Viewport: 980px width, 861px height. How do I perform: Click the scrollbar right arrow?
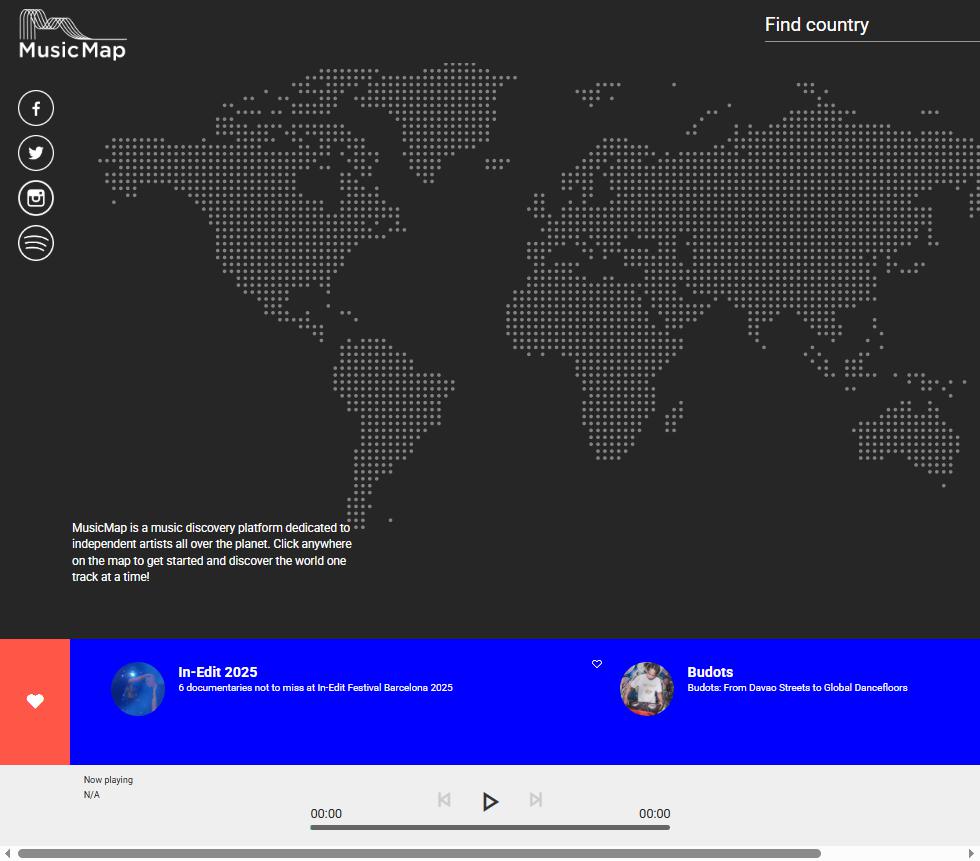(x=972, y=854)
